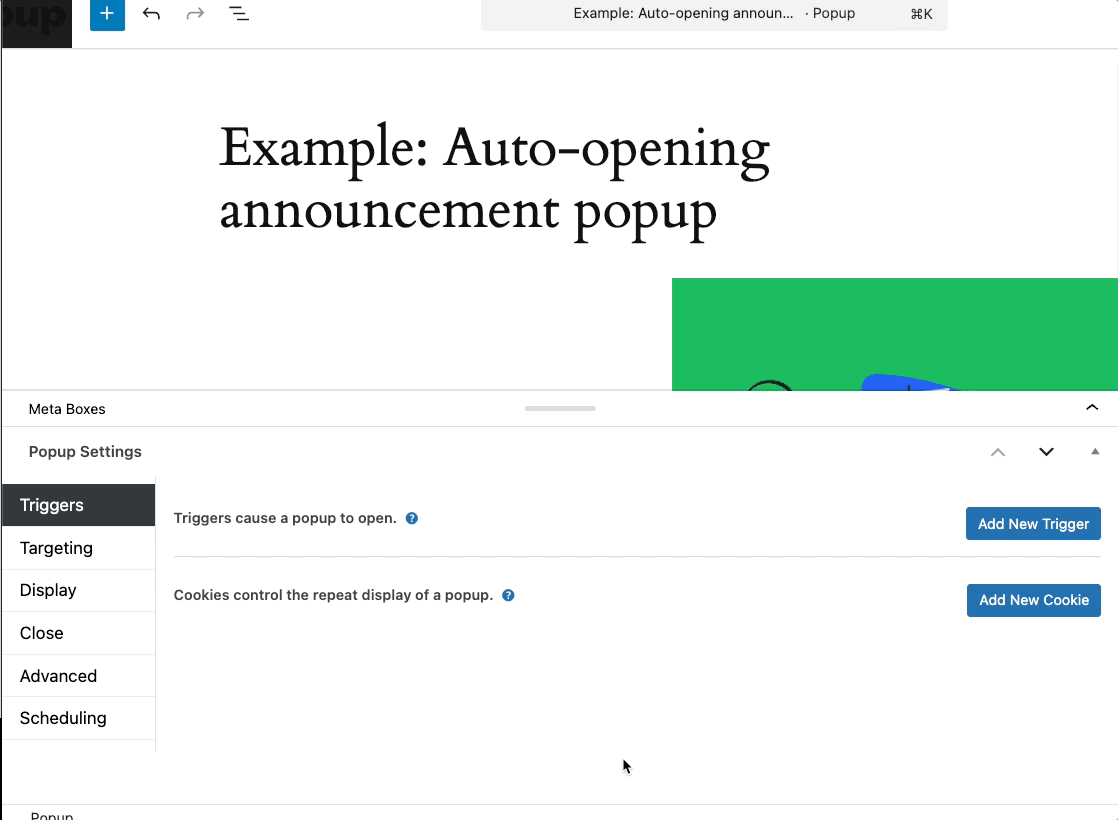
Task: Open the Triggers help tooltip icon
Action: 412,519
